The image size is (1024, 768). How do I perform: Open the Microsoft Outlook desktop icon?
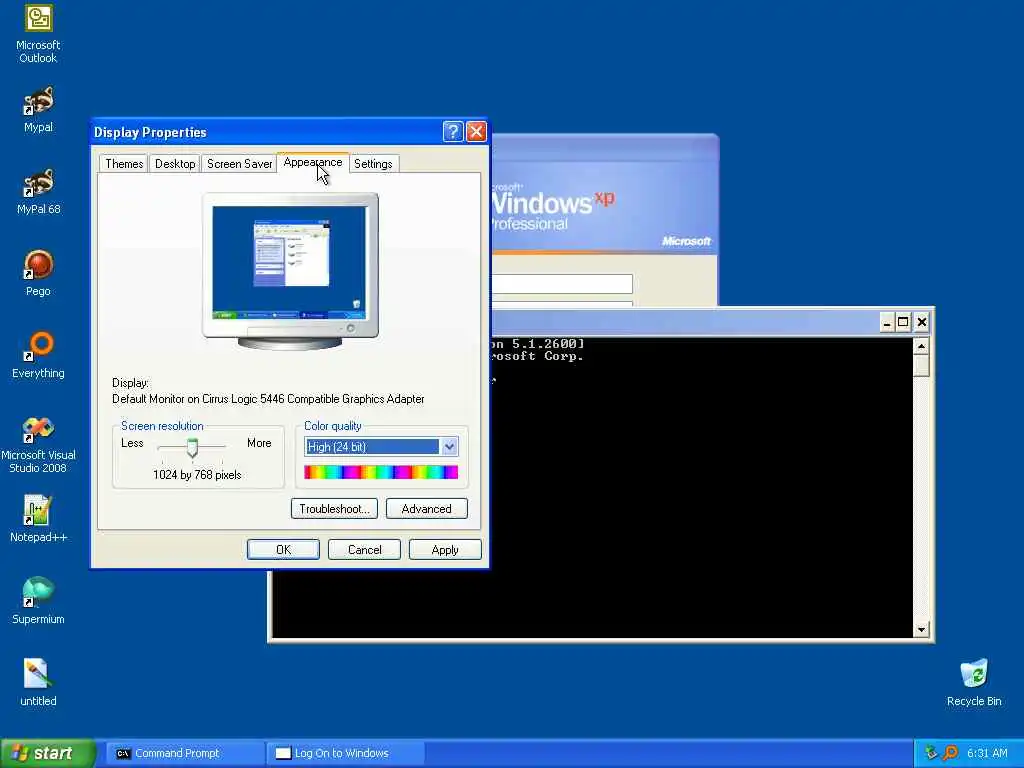(x=38, y=34)
